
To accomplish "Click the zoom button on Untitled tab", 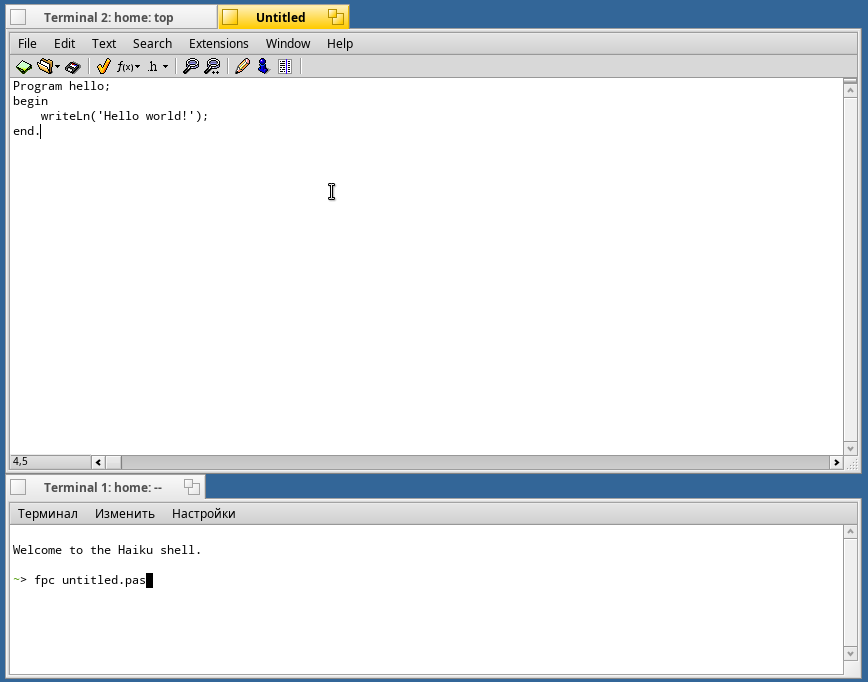I will (335, 17).
